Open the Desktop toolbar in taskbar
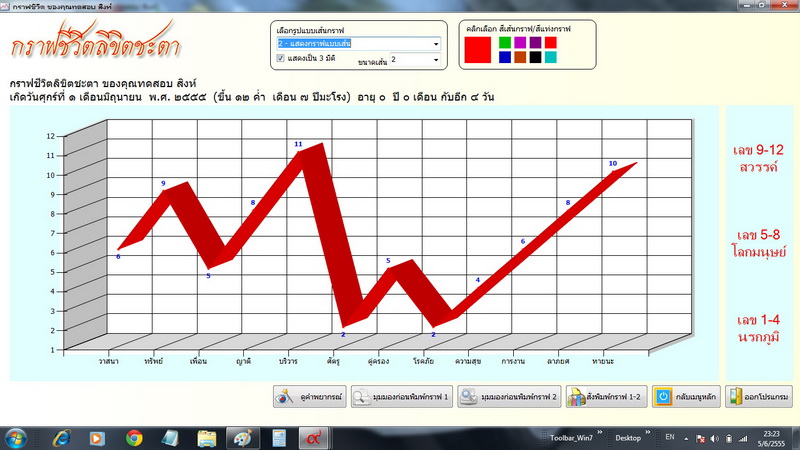The width and height of the screenshot is (800, 450). pyautogui.click(x=628, y=438)
